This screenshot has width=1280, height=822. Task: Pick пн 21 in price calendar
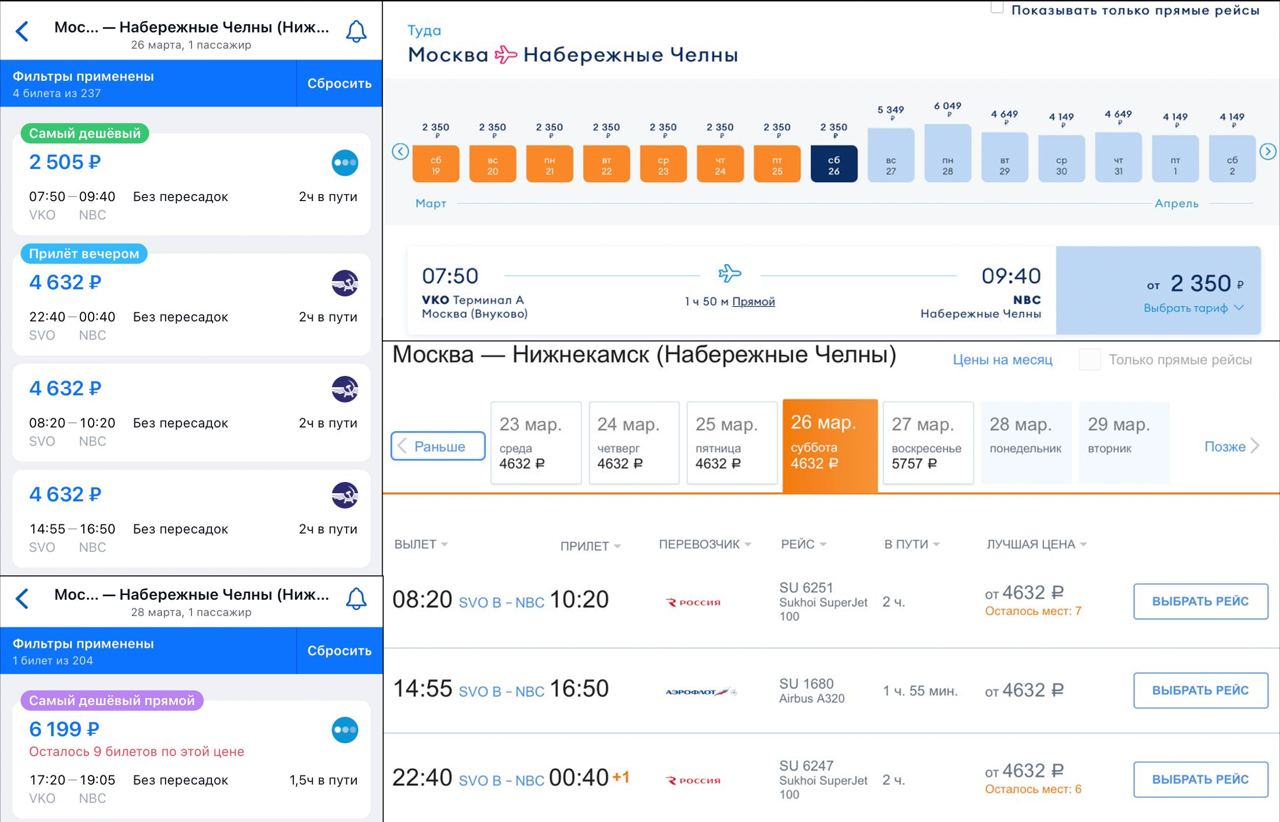pos(550,164)
